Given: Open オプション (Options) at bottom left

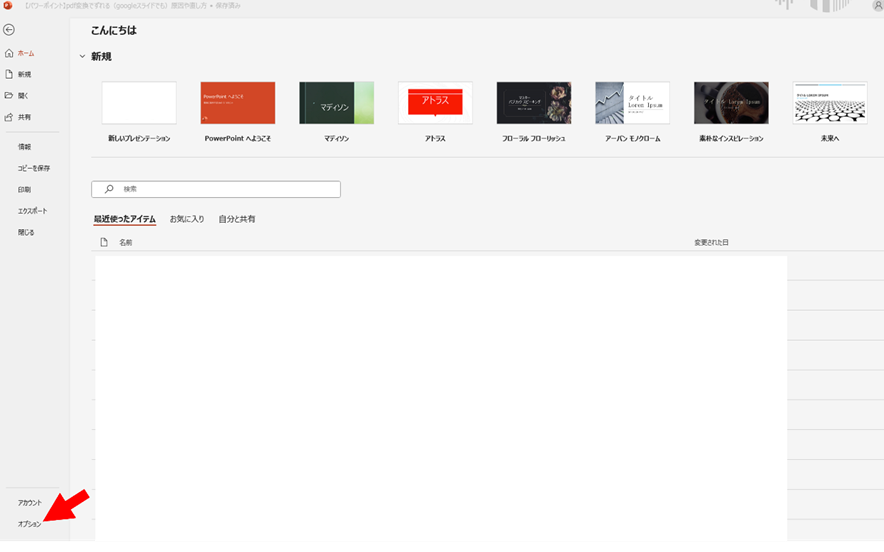Looking at the screenshot, I should 29,524.
